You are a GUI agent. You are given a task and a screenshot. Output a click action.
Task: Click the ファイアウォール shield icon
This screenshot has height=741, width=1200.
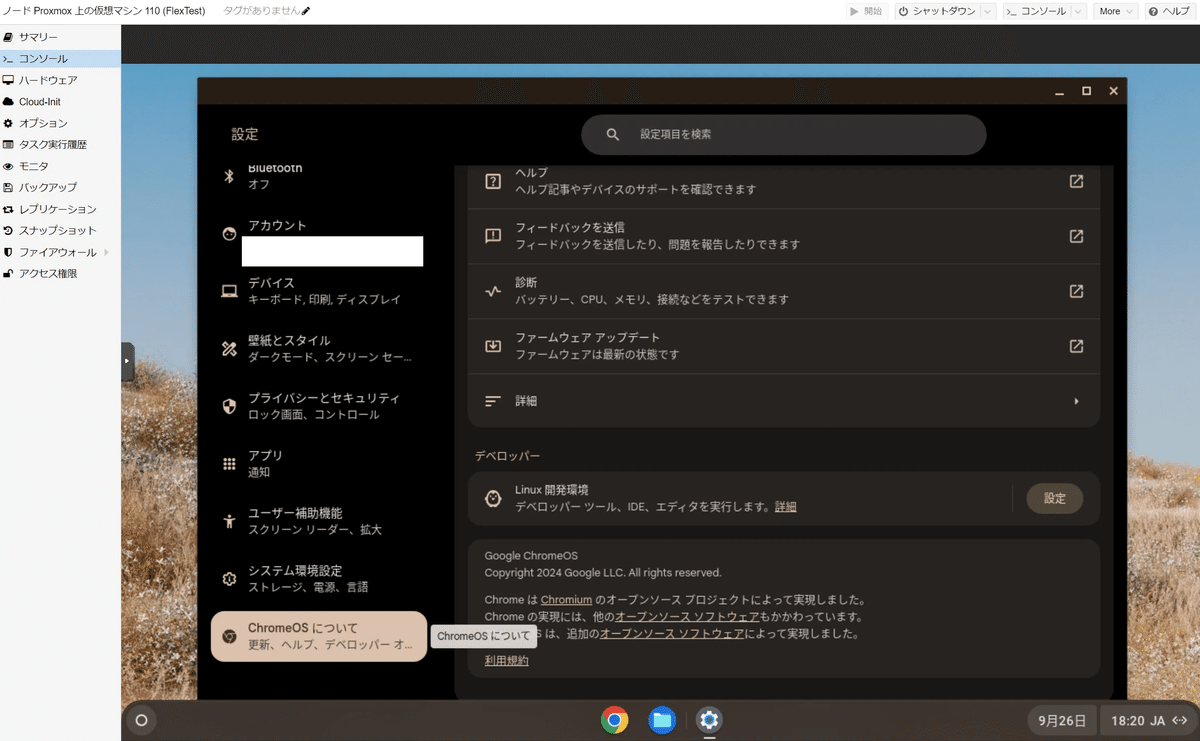8,252
